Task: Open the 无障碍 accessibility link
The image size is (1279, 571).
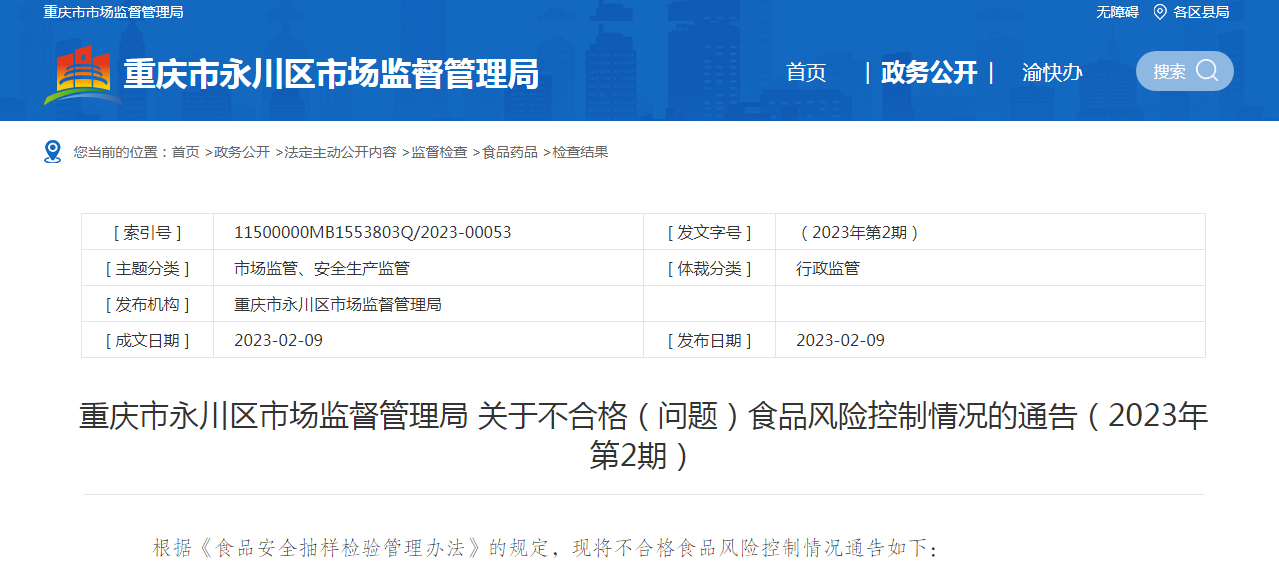Action: point(1117,12)
